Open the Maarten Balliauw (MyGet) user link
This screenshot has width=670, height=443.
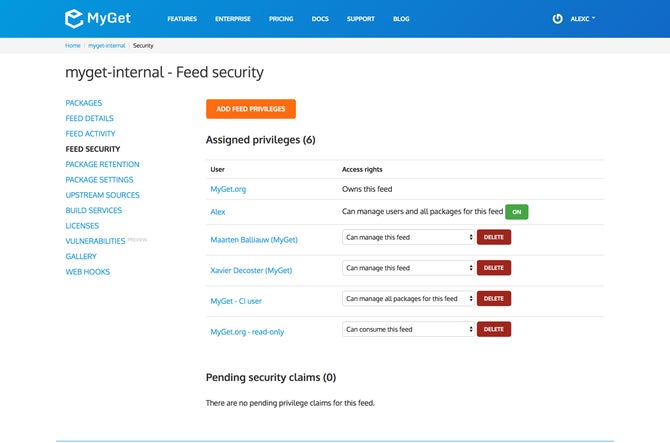pyautogui.click(x=254, y=240)
